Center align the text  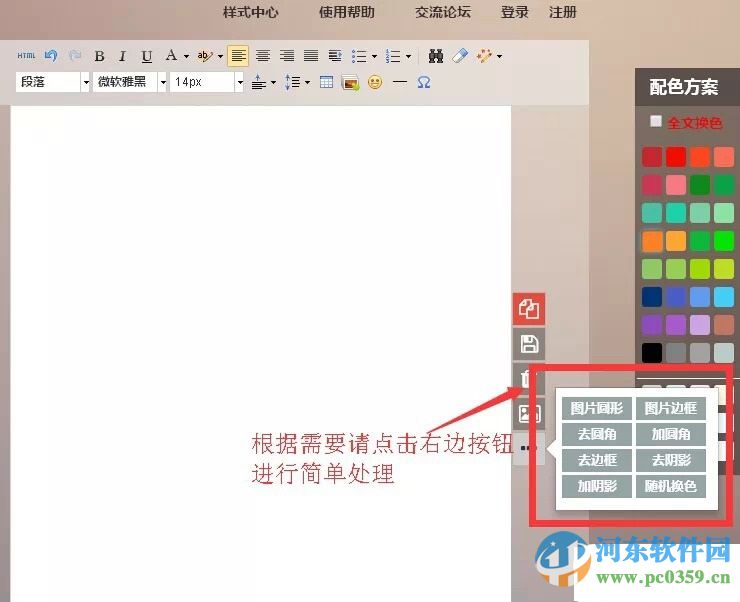point(263,56)
